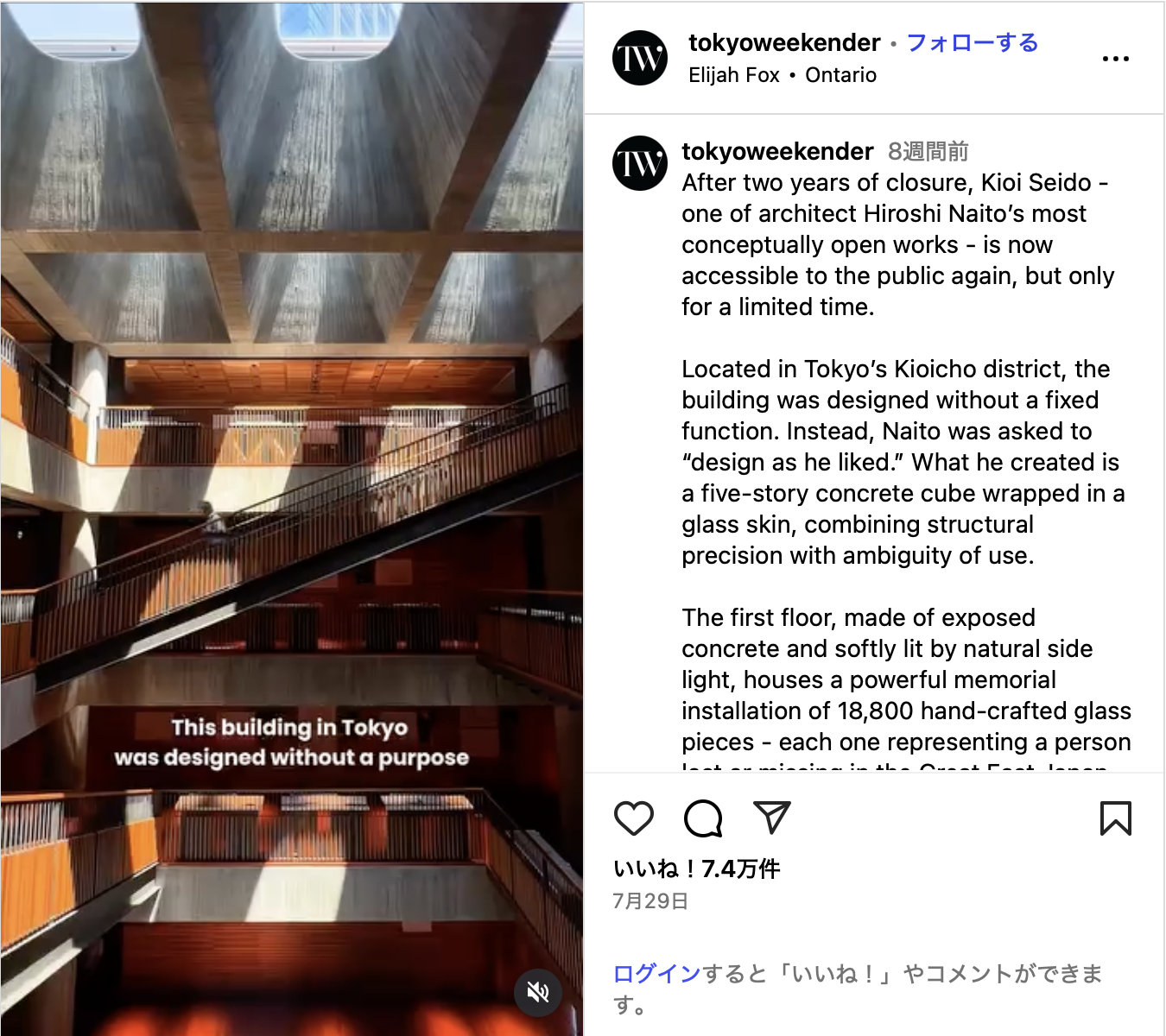This screenshot has height=1036, width=1166.
Task: Open the Ontario link in the header
Action: click(x=840, y=75)
